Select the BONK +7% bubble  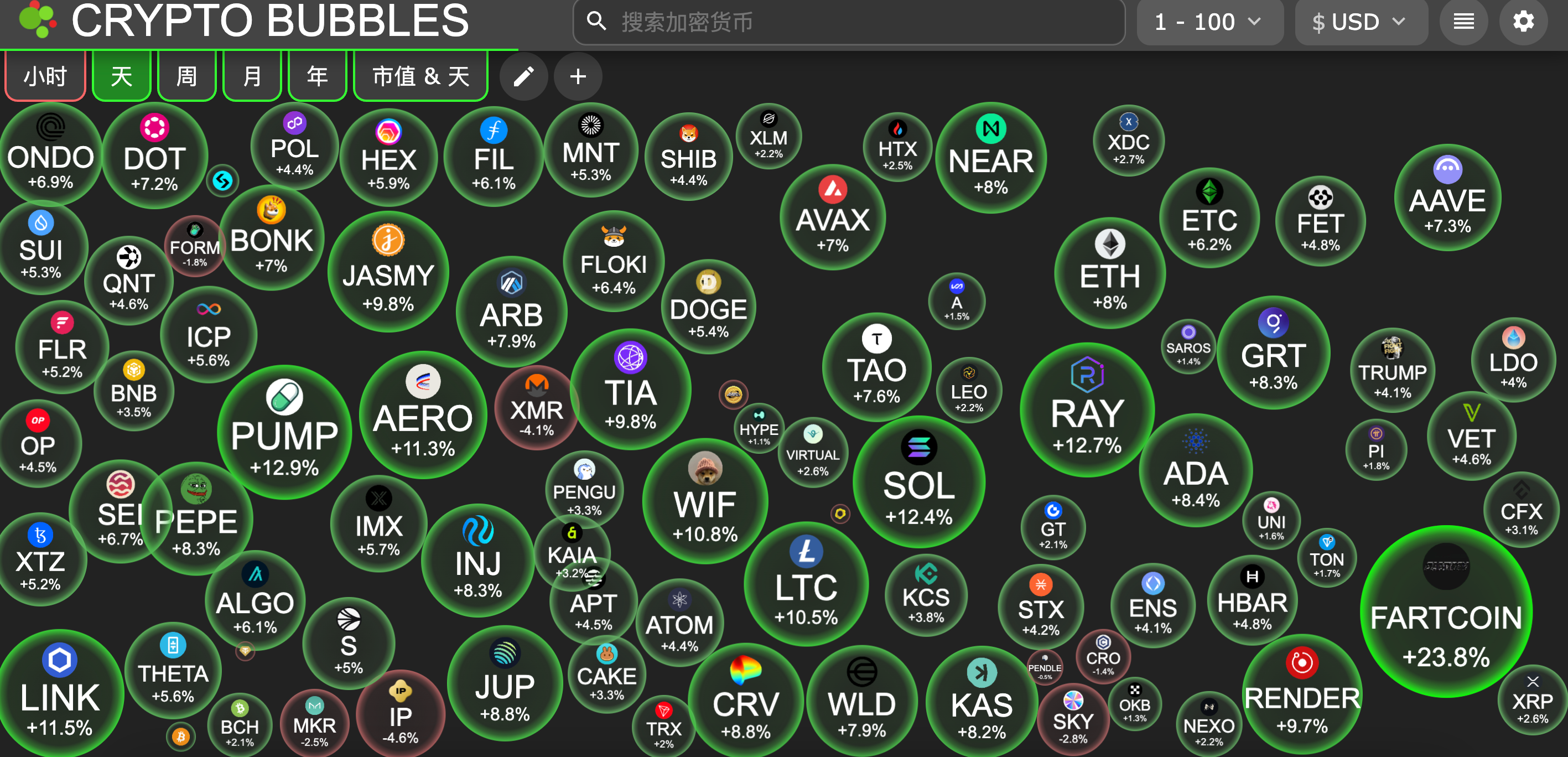(x=272, y=237)
